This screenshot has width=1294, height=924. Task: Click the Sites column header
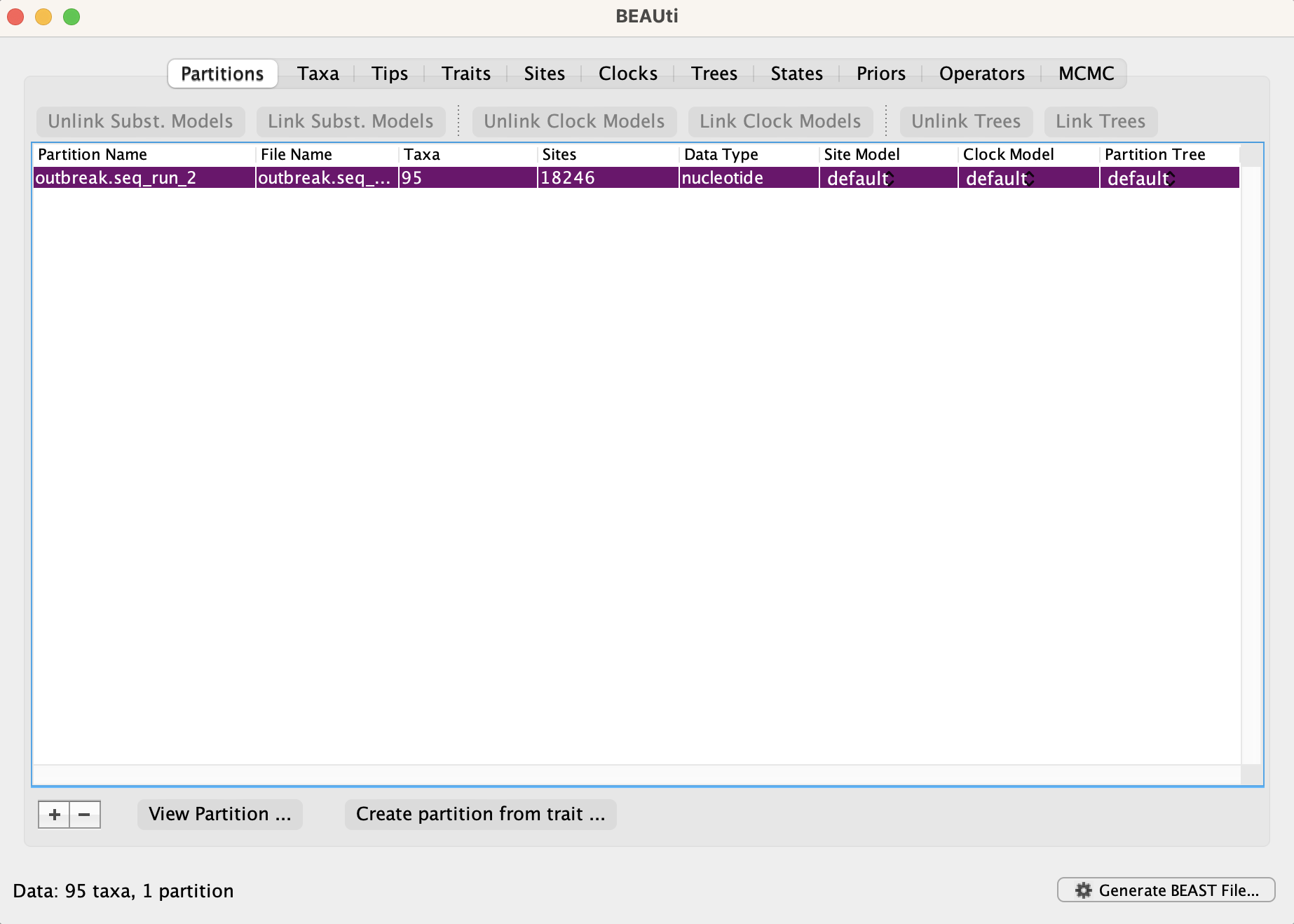pyautogui.click(x=608, y=154)
